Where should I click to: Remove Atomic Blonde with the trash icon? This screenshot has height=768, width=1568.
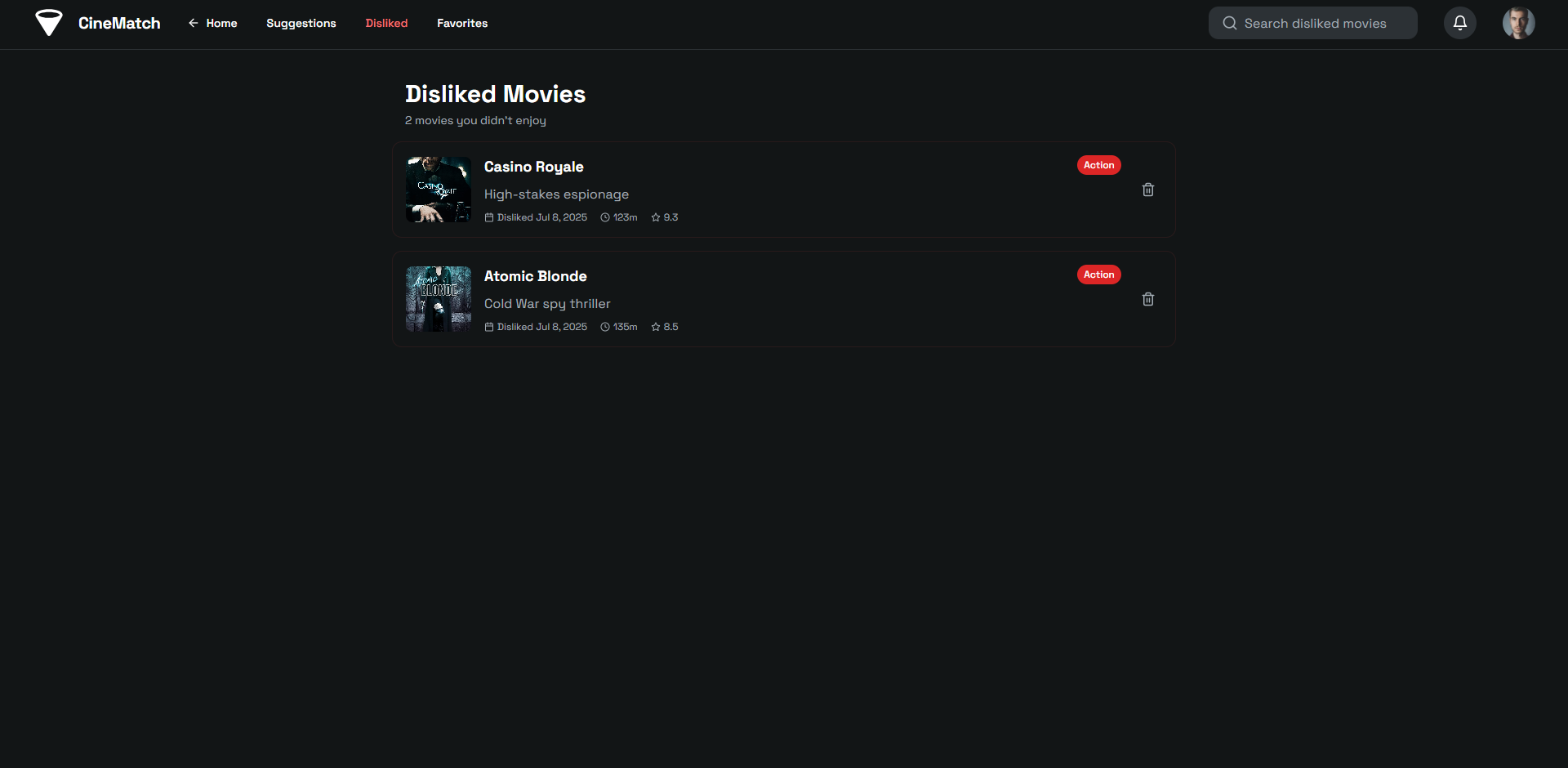click(x=1147, y=299)
